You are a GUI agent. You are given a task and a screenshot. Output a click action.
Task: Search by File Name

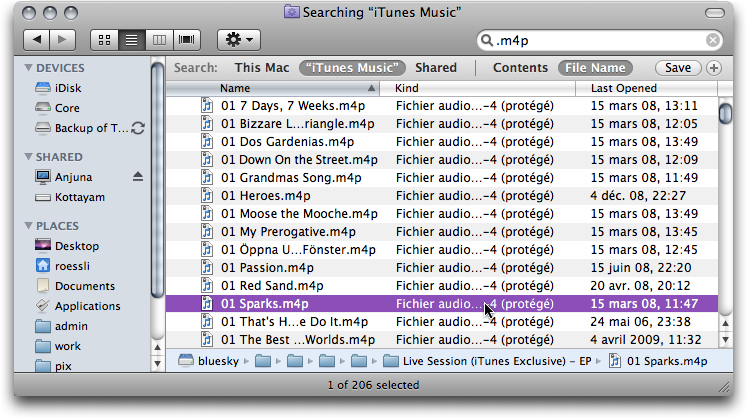tap(595, 68)
